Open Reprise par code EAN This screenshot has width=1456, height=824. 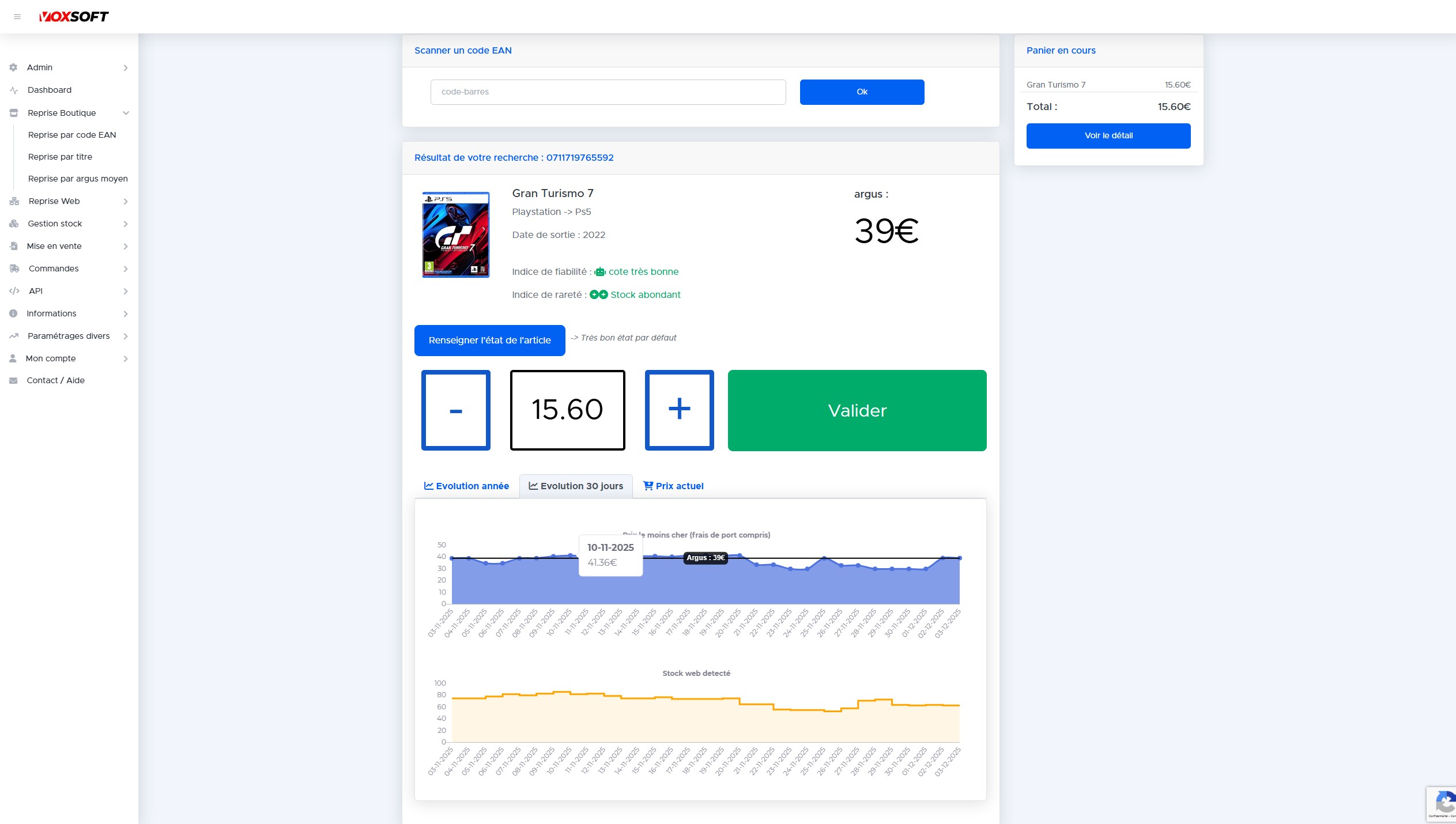click(x=72, y=135)
